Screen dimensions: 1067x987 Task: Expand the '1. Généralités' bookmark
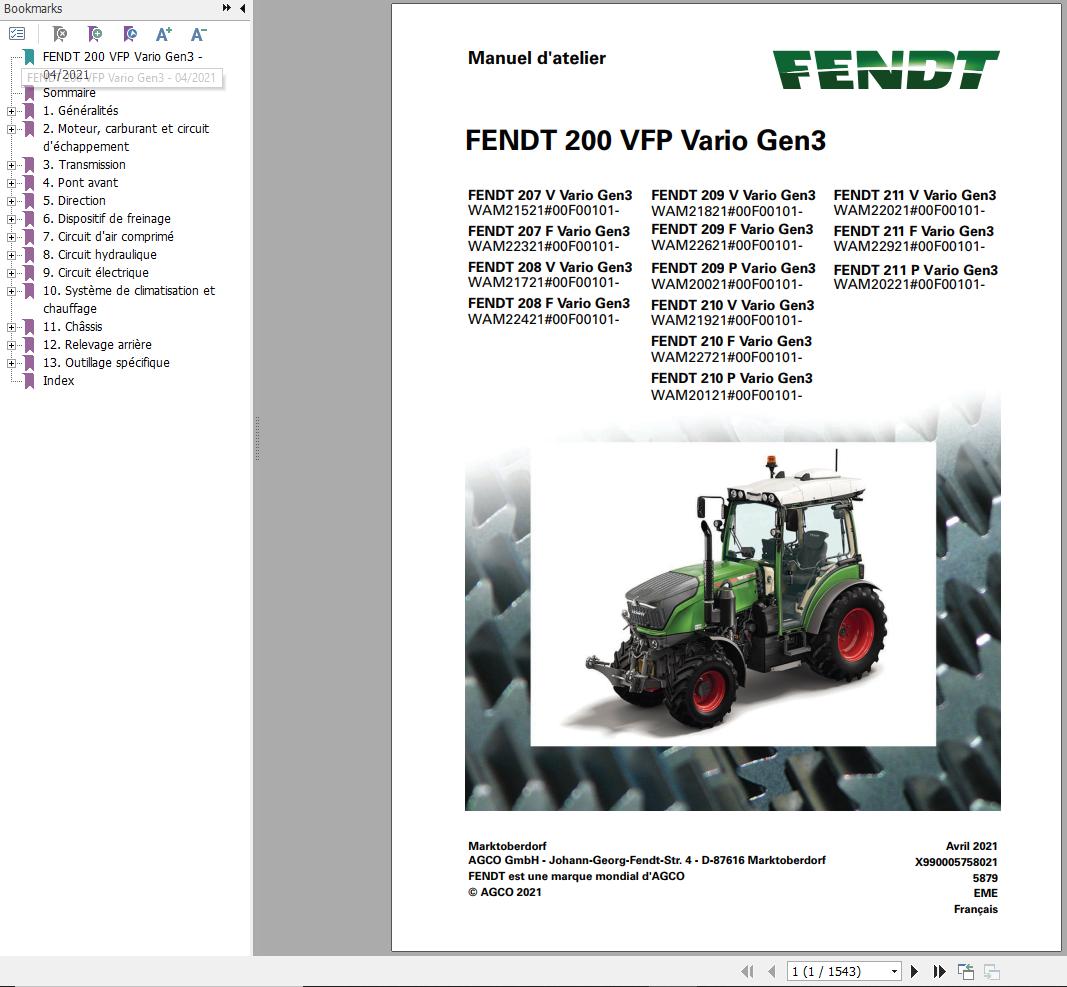(12, 111)
